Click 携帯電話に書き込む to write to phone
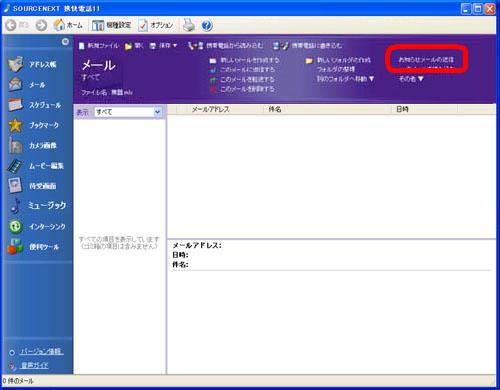Image resolution: width=500 pixels, height=390 pixels. [307, 46]
